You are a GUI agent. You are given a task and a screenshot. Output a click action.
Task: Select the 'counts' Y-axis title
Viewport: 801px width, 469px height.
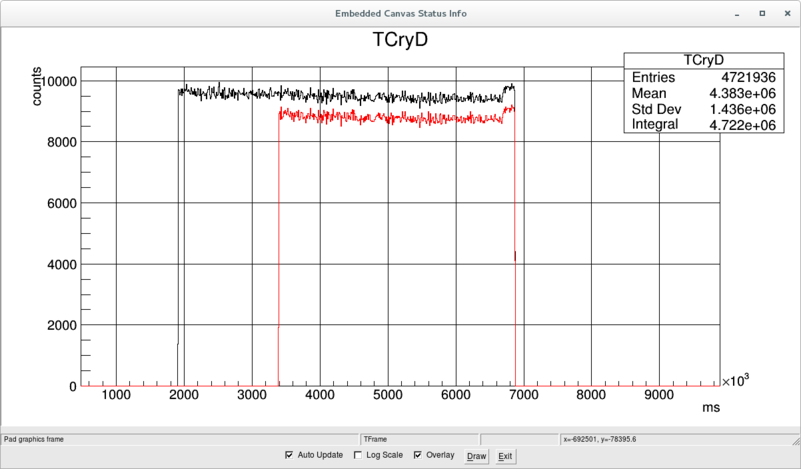pyautogui.click(x=37, y=88)
